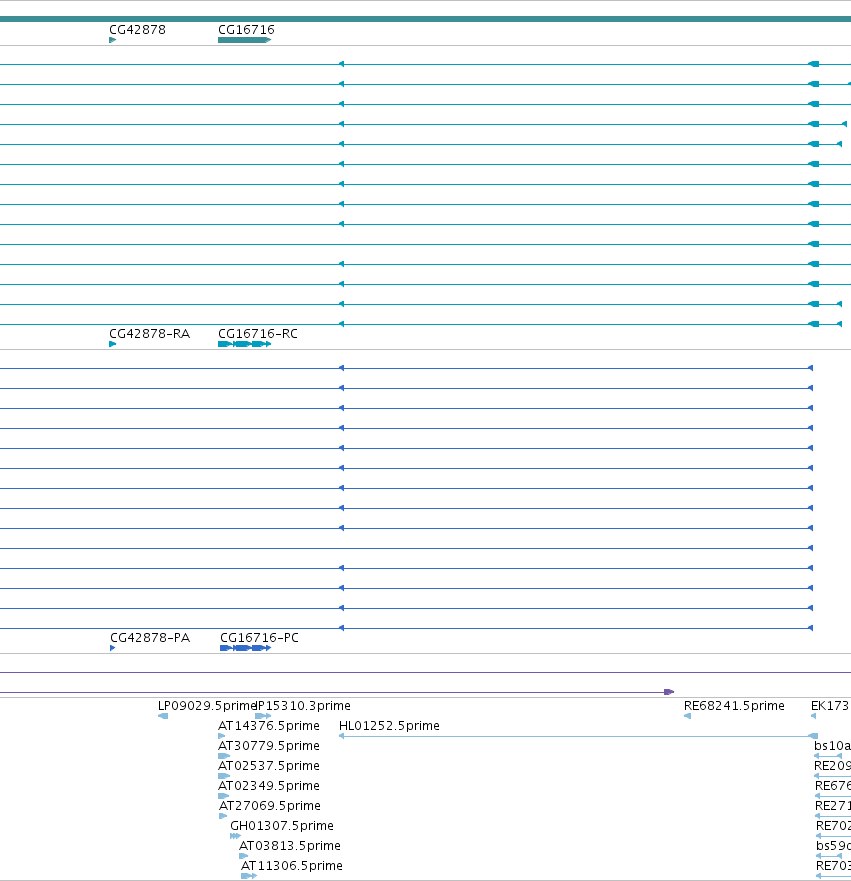851x881 pixels.
Task: Click the AT02537.5prime feature glyph
Action: [x=224, y=776]
